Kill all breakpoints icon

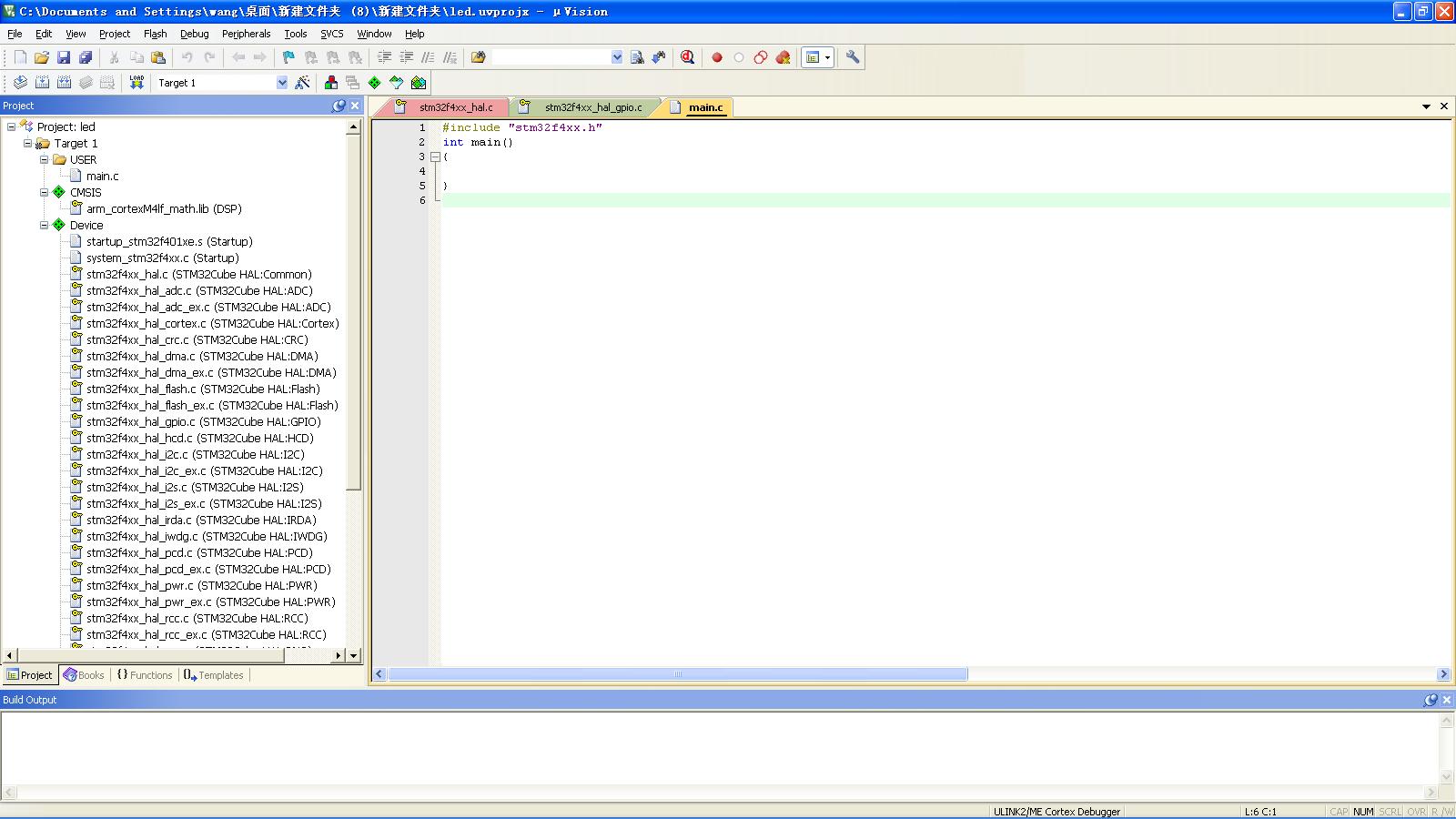pyautogui.click(x=783, y=57)
